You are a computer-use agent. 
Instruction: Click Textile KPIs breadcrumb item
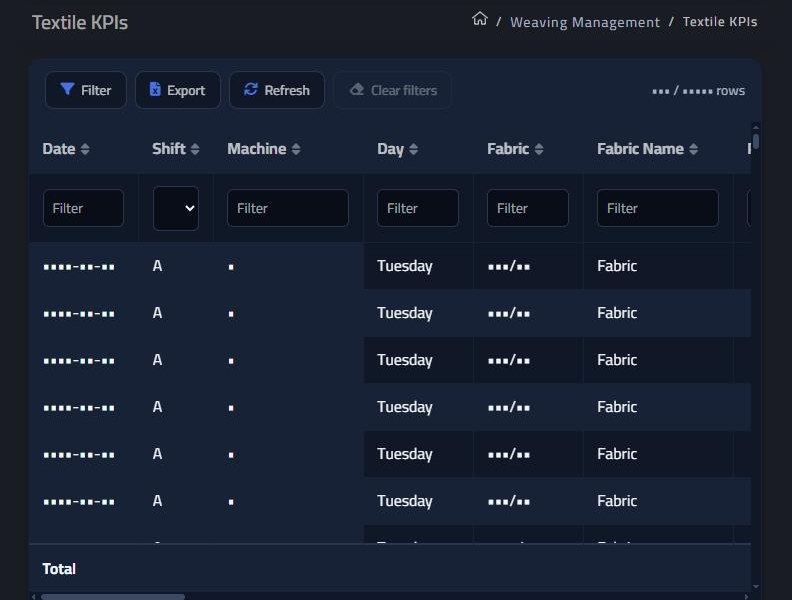click(720, 22)
